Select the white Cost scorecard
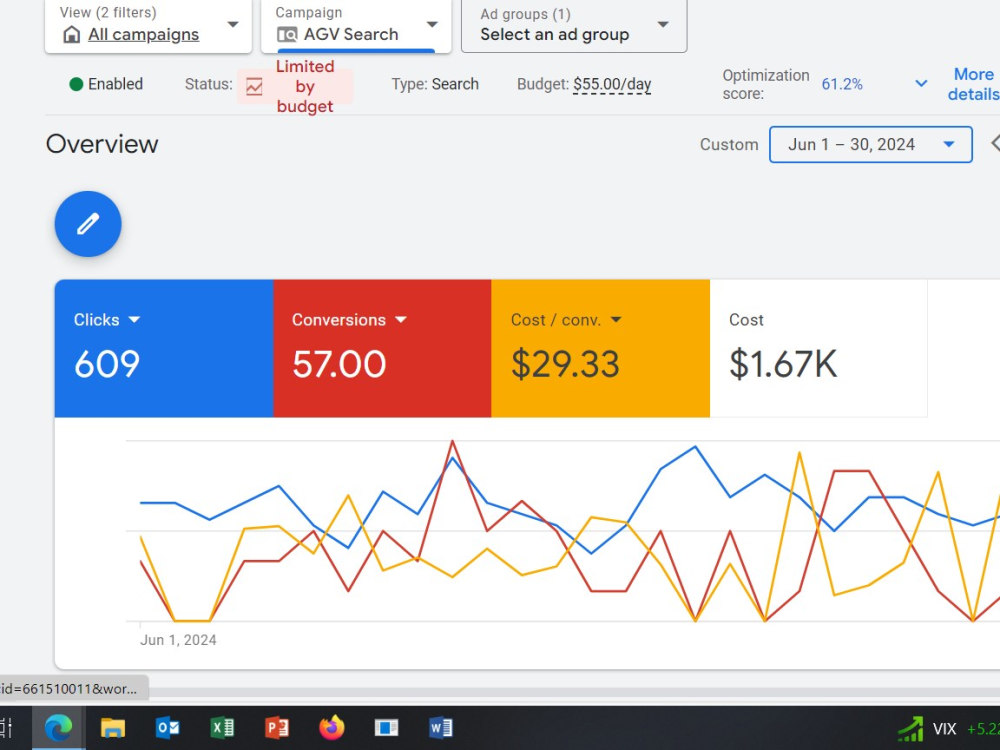Viewport: 1000px width, 750px height. (818, 348)
